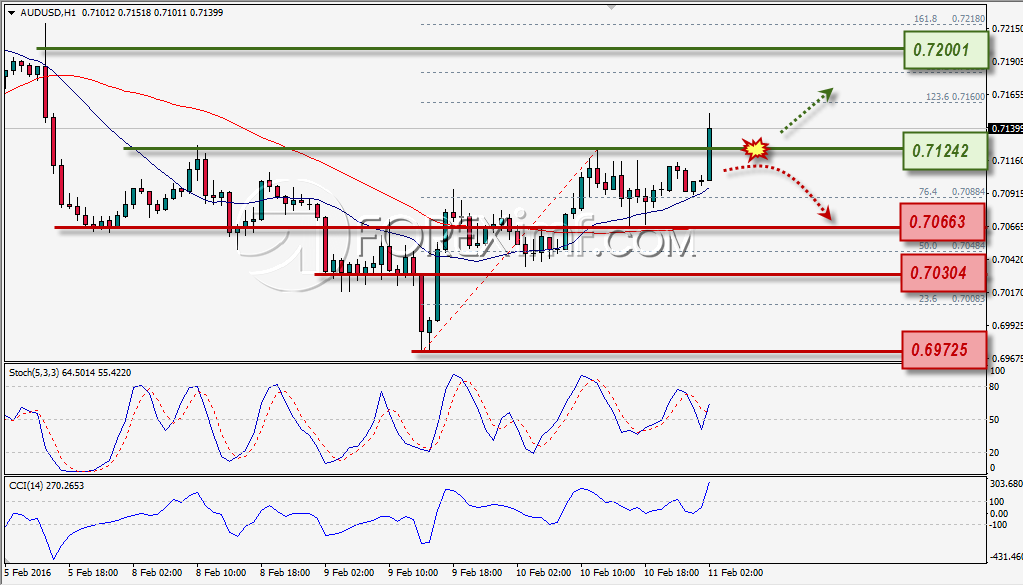1023x586 pixels.
Task: Click the 11 Feb 02:00 time marker
Action: (x=736, y=573)
